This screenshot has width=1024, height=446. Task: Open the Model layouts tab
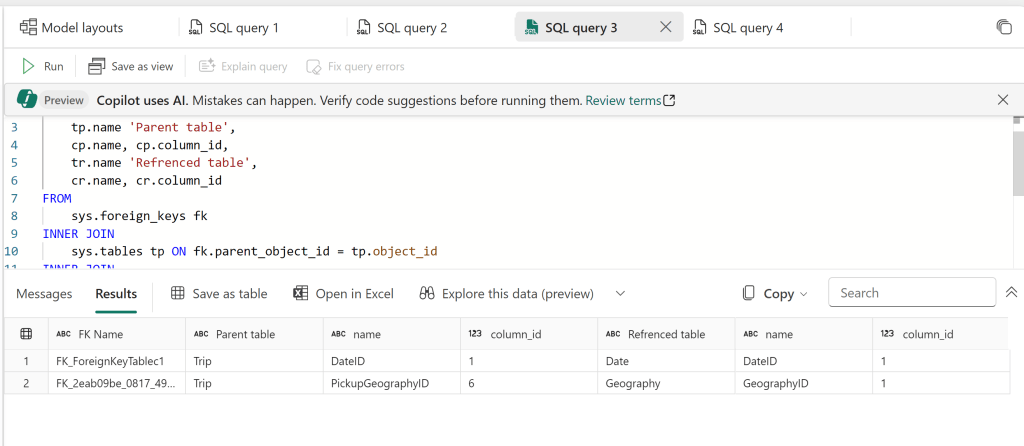[x=72, y=27]
